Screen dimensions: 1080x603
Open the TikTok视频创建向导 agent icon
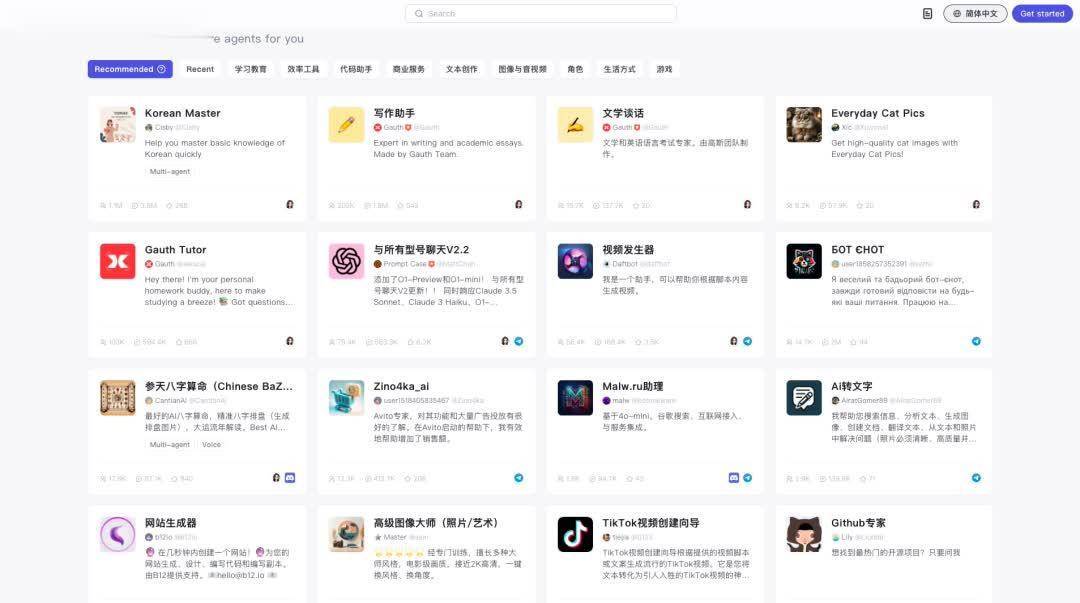point(575,534)
